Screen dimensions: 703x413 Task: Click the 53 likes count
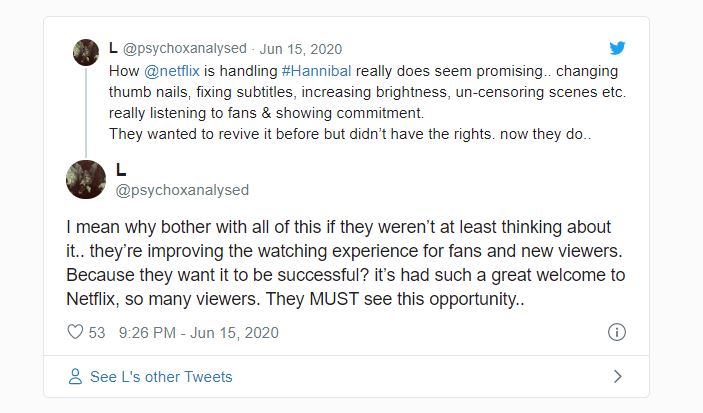(96, 332)
